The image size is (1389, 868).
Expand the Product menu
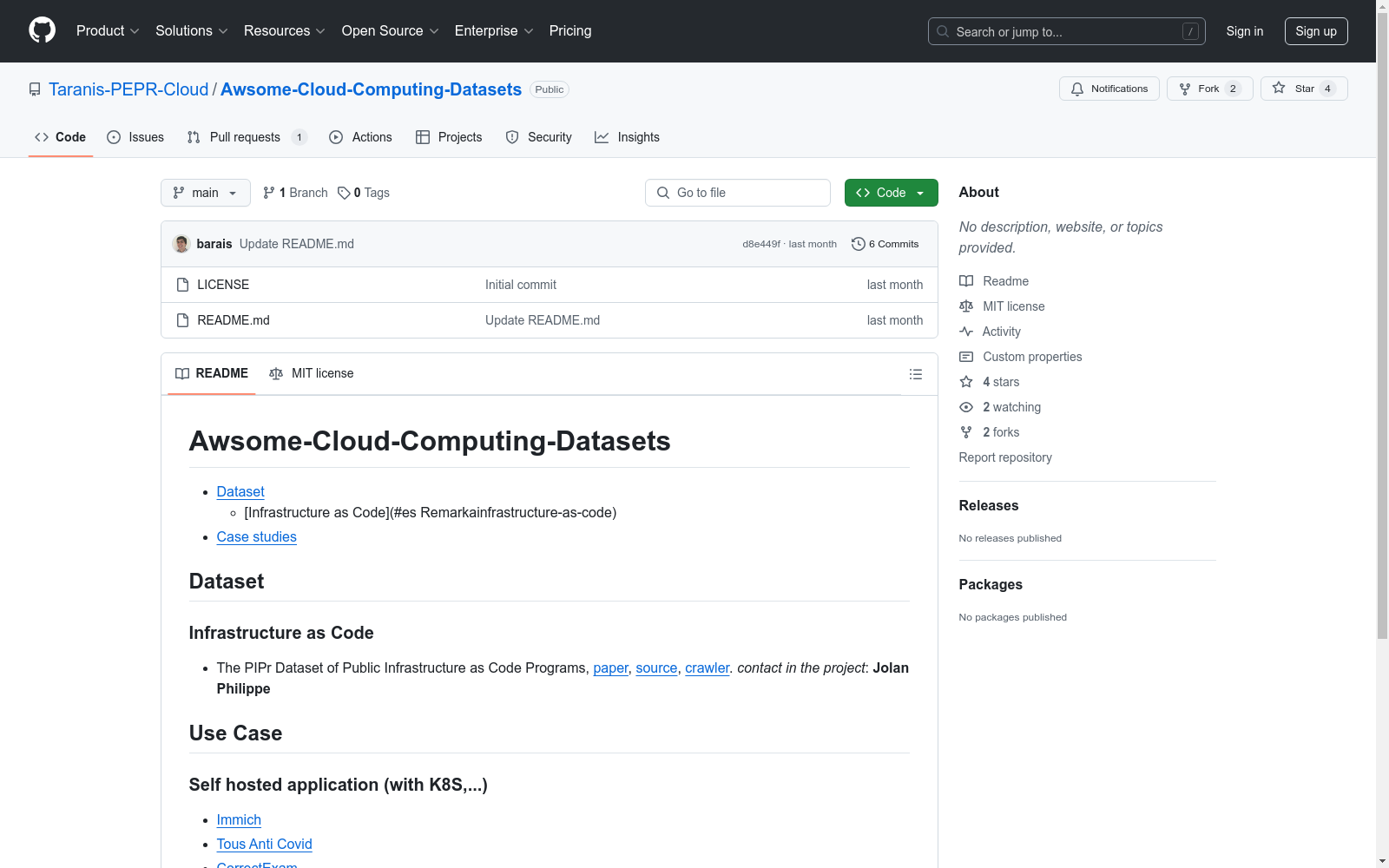tap(108, 31)
